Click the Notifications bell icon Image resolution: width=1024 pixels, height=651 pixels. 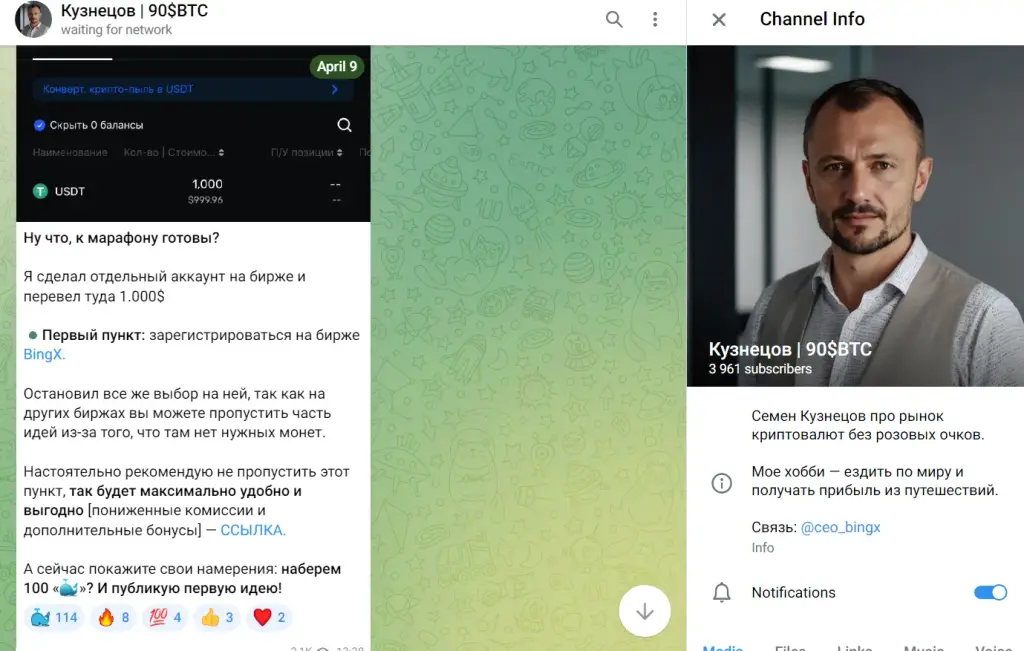click(722, 592)
